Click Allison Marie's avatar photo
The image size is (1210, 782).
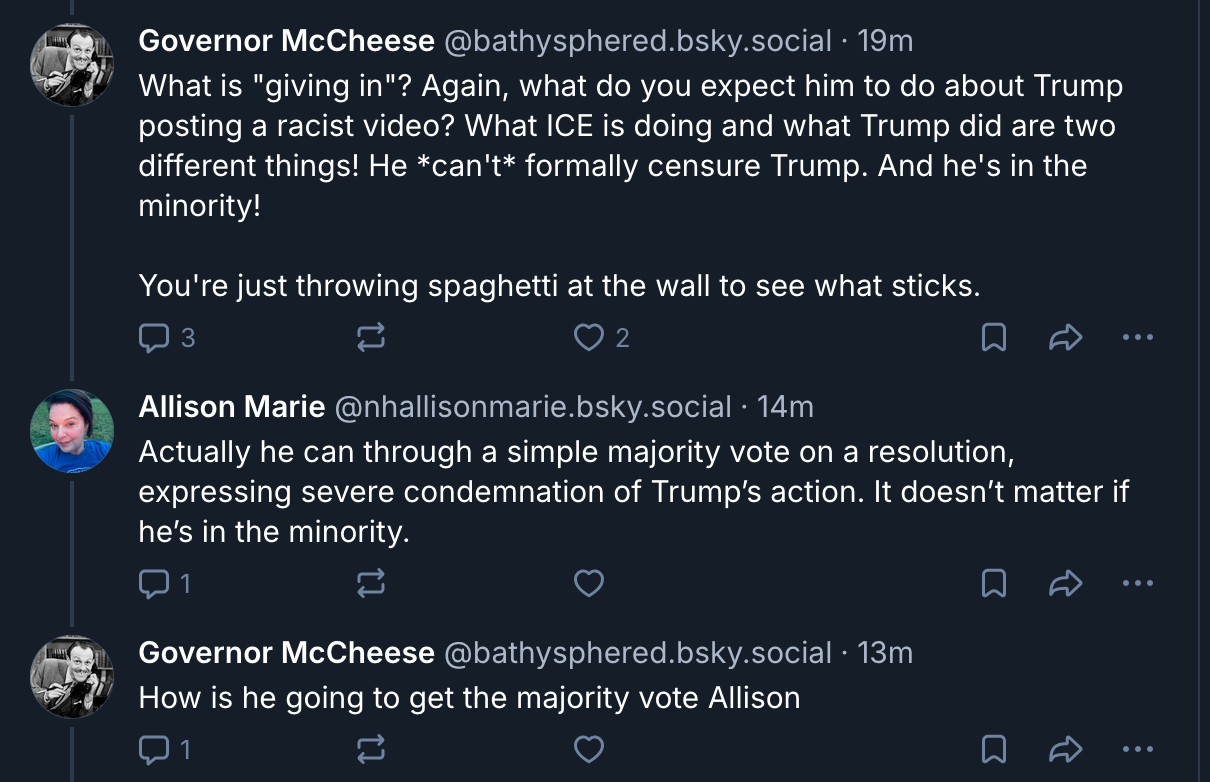click(x=72, y=430)
